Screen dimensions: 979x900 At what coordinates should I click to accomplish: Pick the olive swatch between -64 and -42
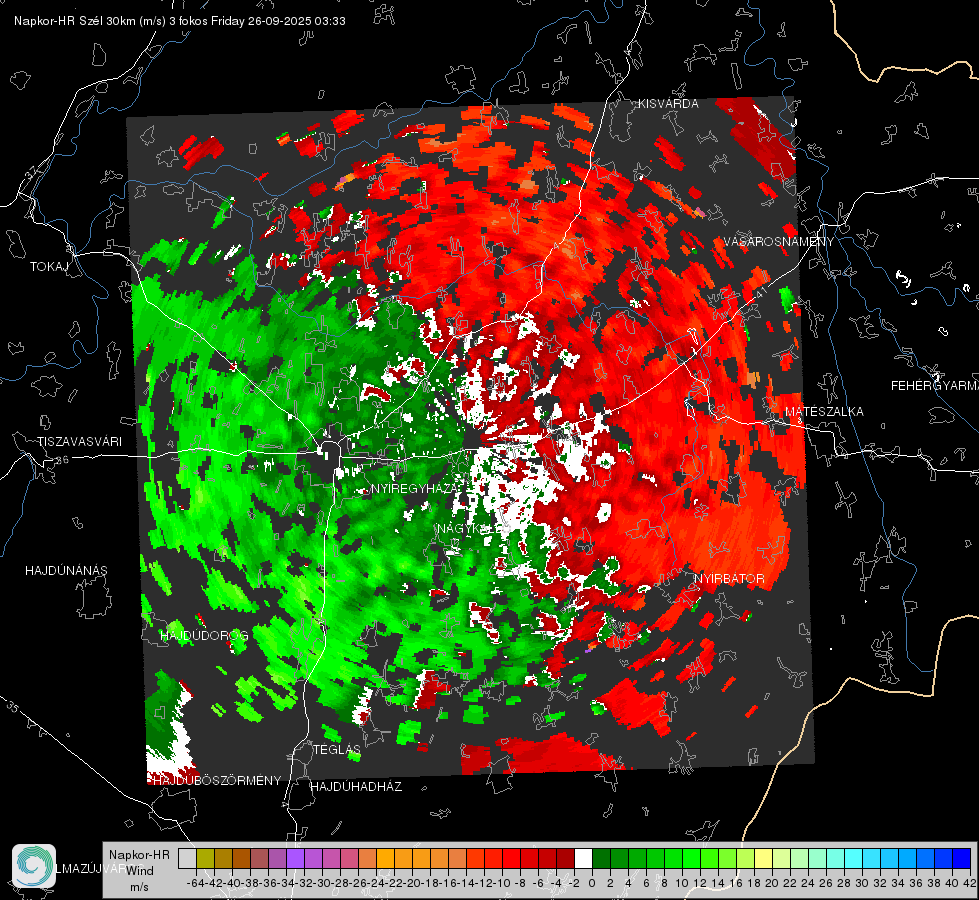click(205, 858)
